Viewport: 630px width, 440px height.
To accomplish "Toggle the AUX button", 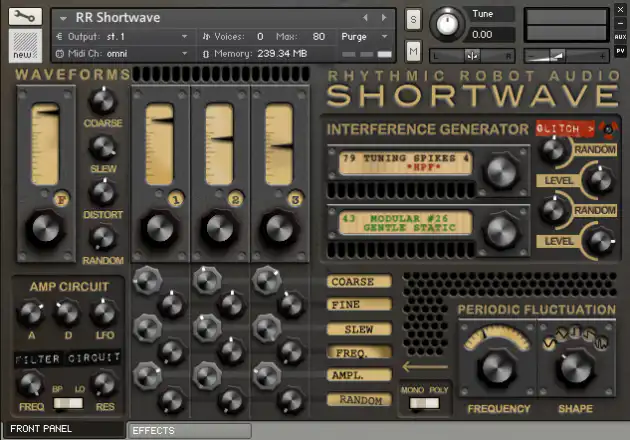I will point(620,37).
